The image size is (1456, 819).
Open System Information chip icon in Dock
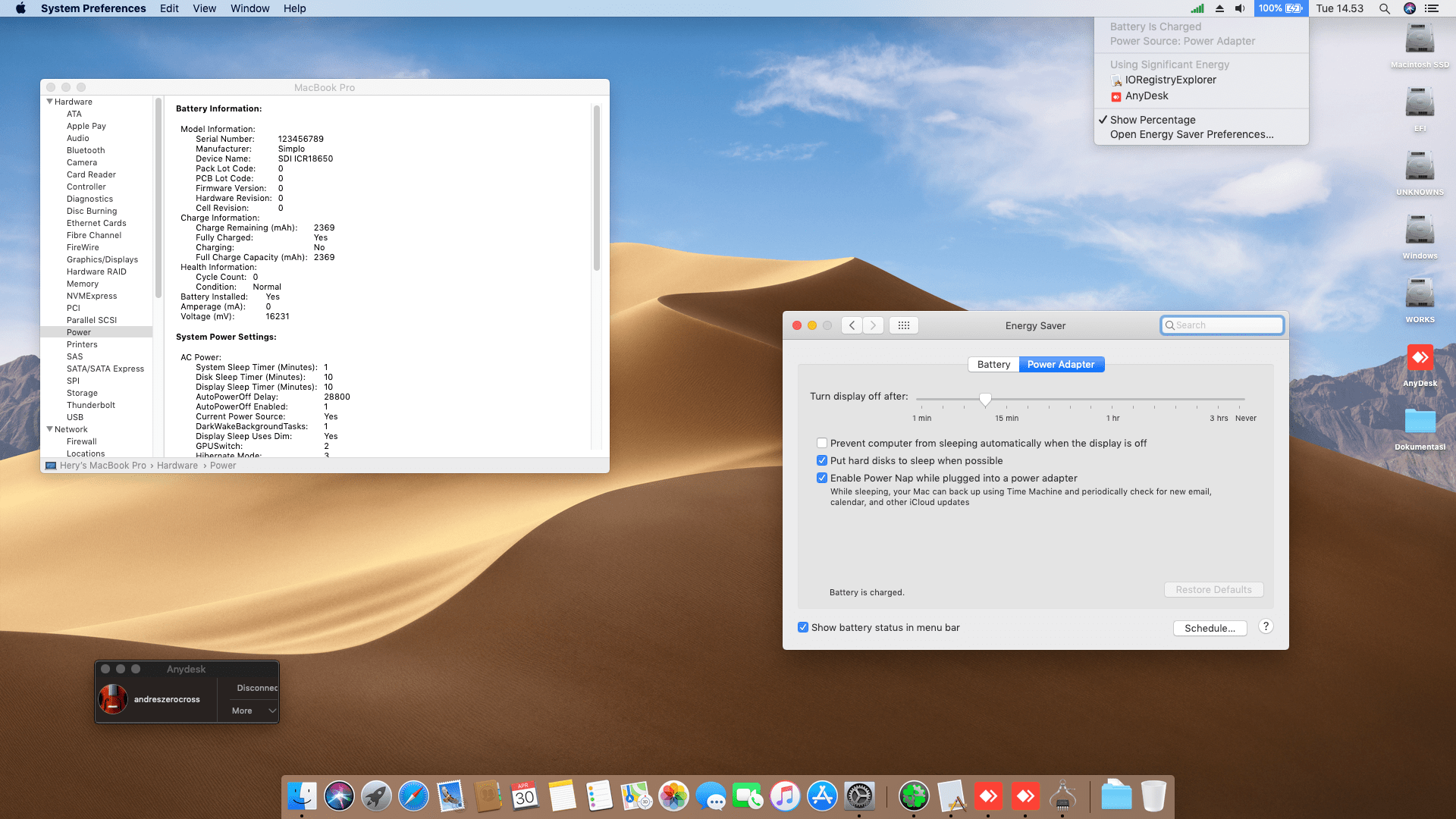pos(1062,796)
